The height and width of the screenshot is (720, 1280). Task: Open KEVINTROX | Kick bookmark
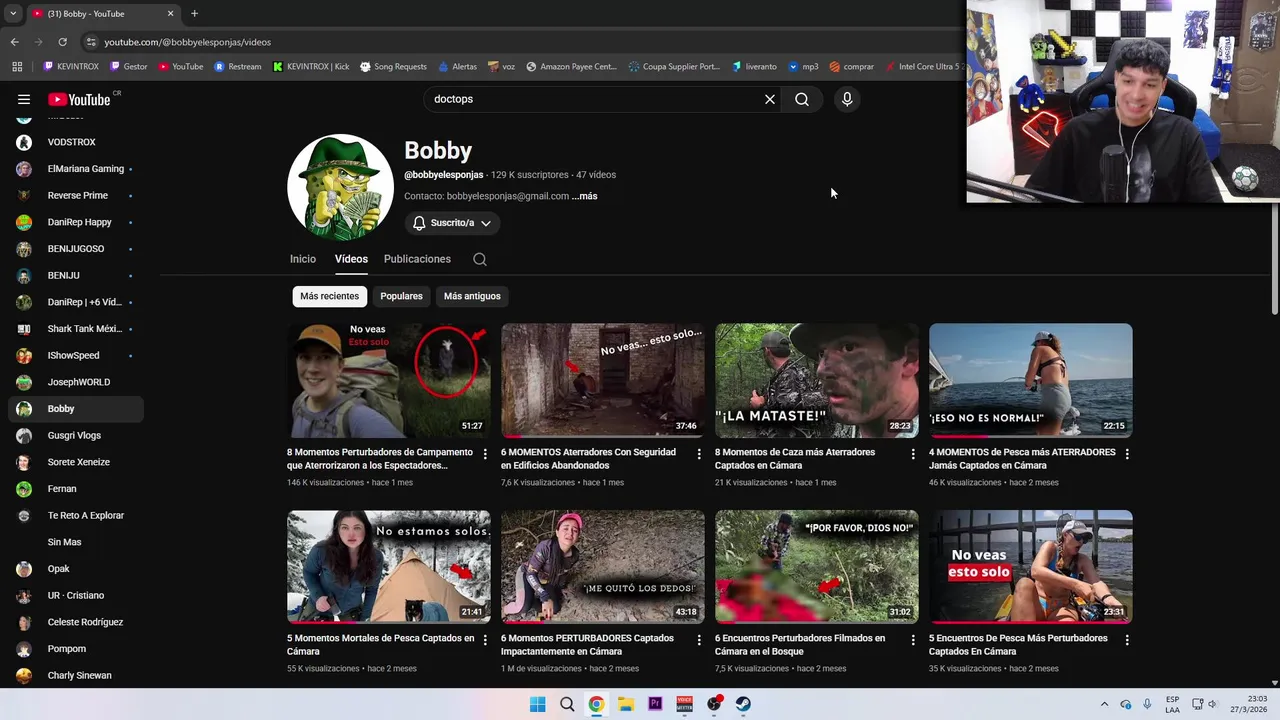tap(311, 67)
